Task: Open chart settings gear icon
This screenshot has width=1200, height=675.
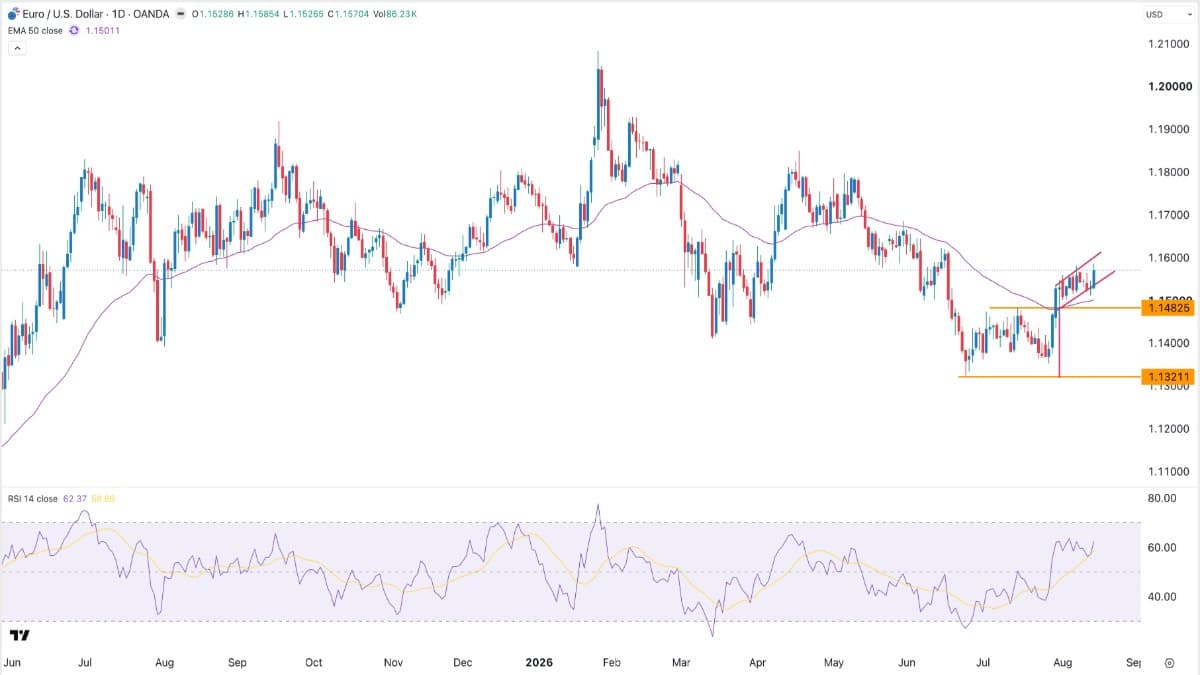Action: (x=1169, y=663)
